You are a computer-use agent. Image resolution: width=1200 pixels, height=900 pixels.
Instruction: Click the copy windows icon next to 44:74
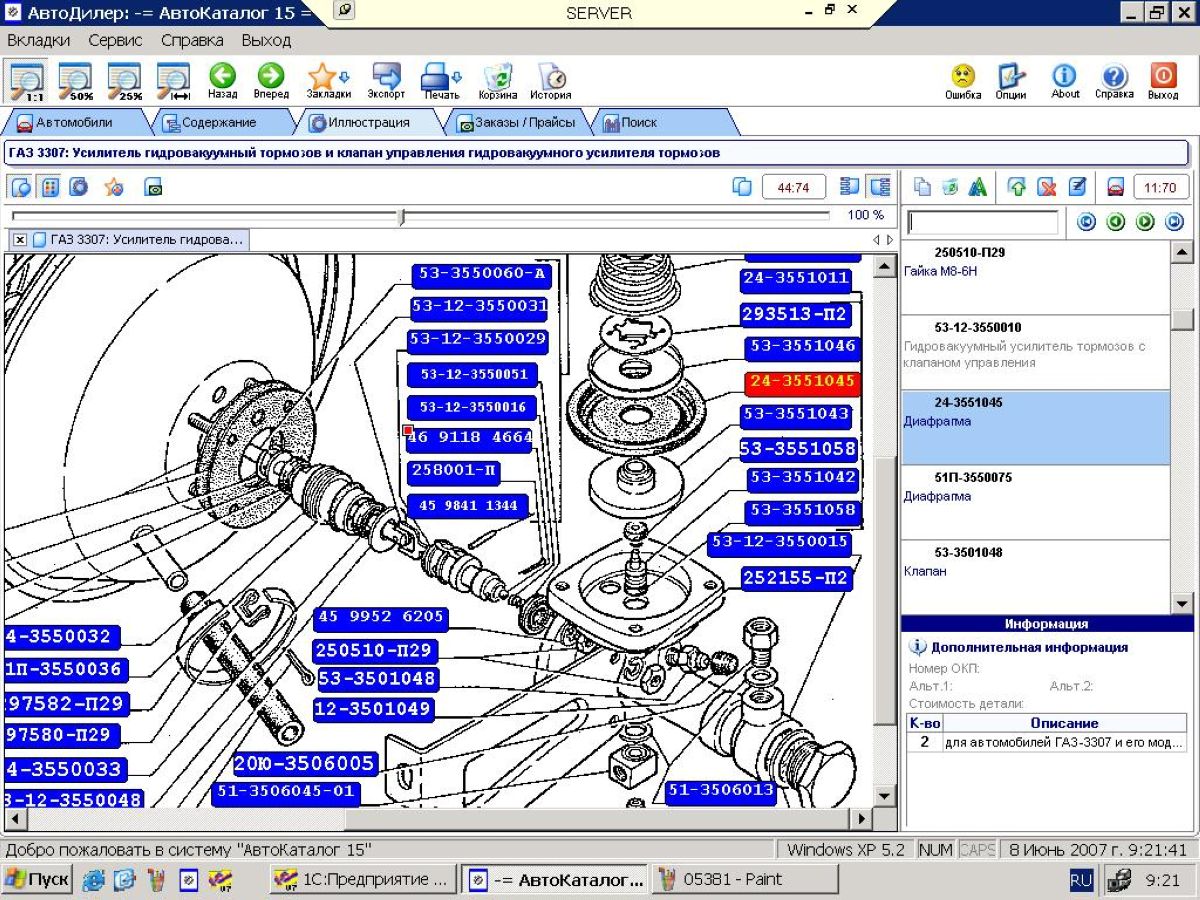[x=742, y=187]
